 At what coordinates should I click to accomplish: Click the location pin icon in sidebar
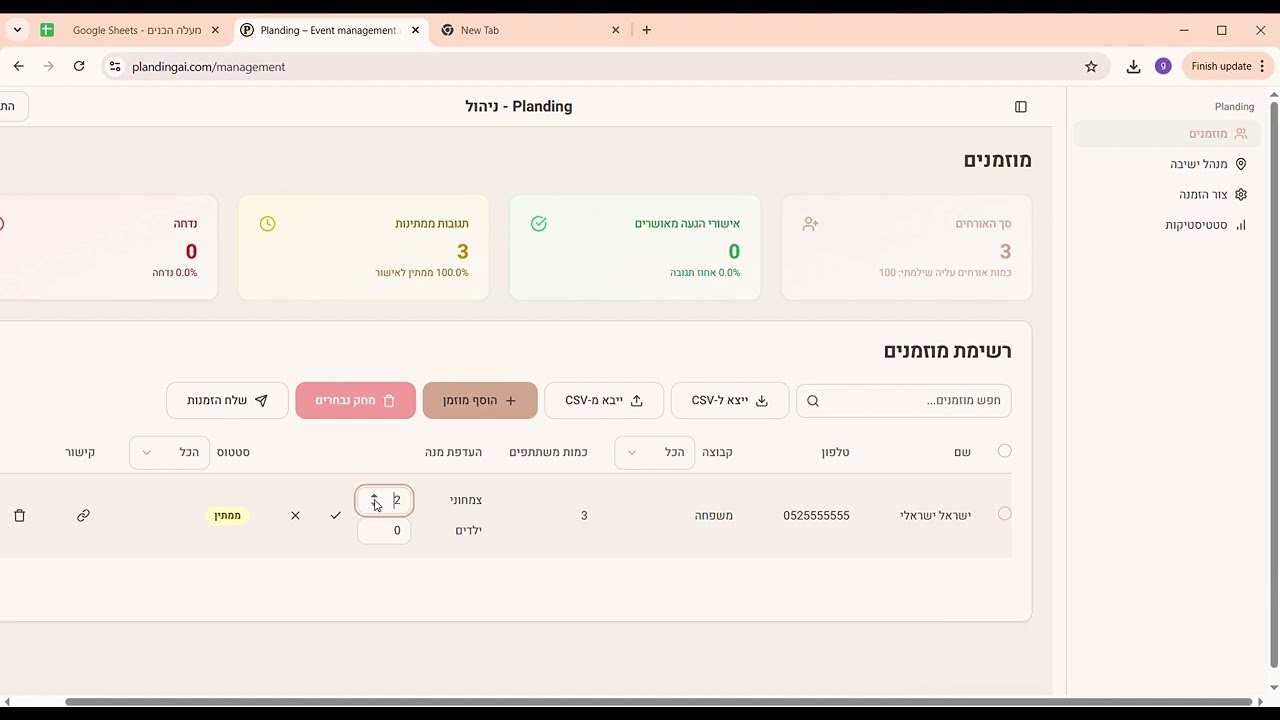coord(1241,164)
